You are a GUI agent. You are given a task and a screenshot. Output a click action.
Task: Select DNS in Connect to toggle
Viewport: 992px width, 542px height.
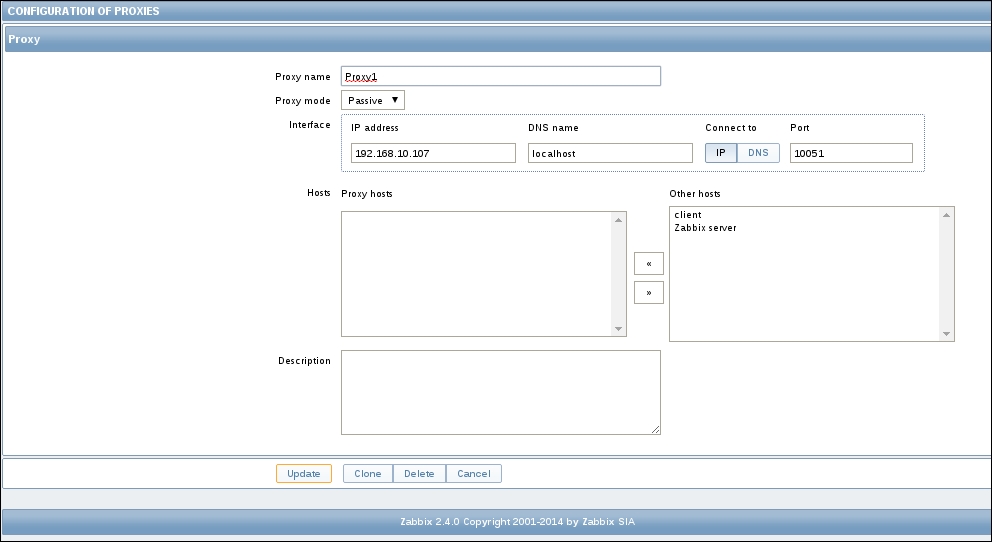point(759,153)
